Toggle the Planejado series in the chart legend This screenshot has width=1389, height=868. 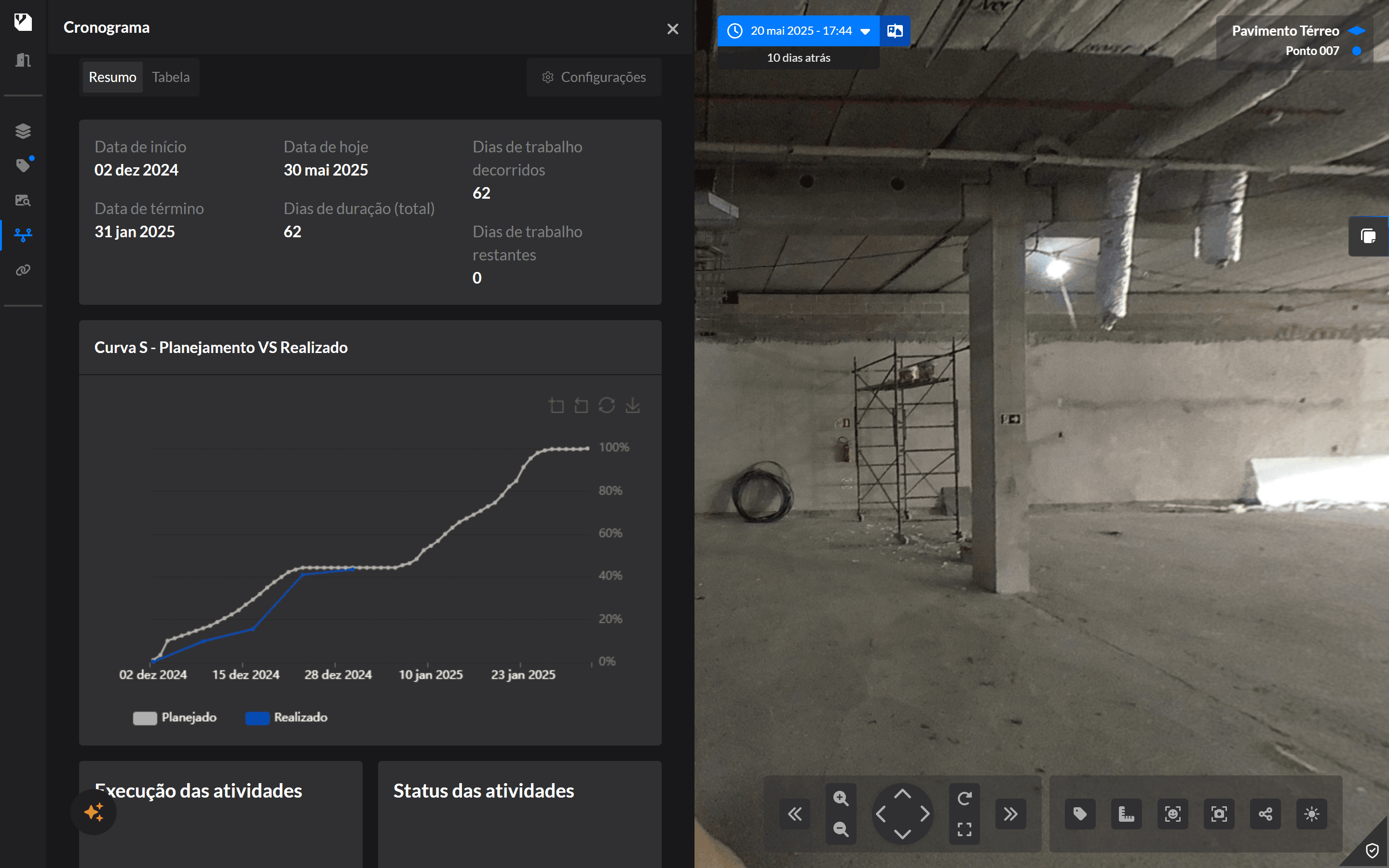coord(174,717)
